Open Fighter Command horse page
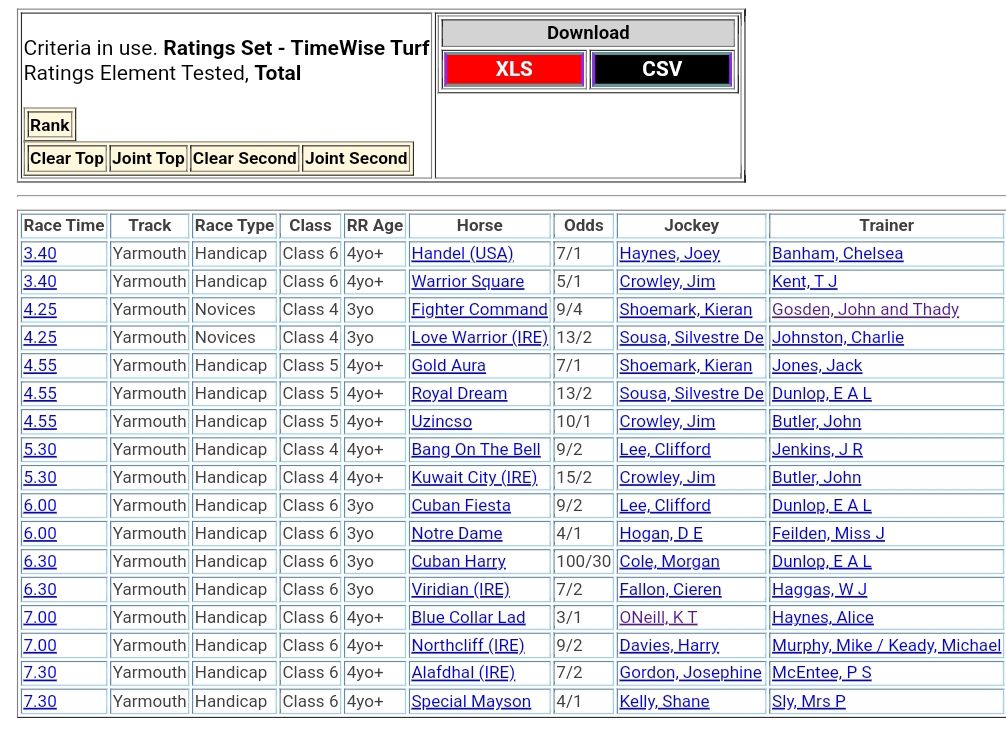This screenshot has width=1006, height=735. (x=479, y=310)
